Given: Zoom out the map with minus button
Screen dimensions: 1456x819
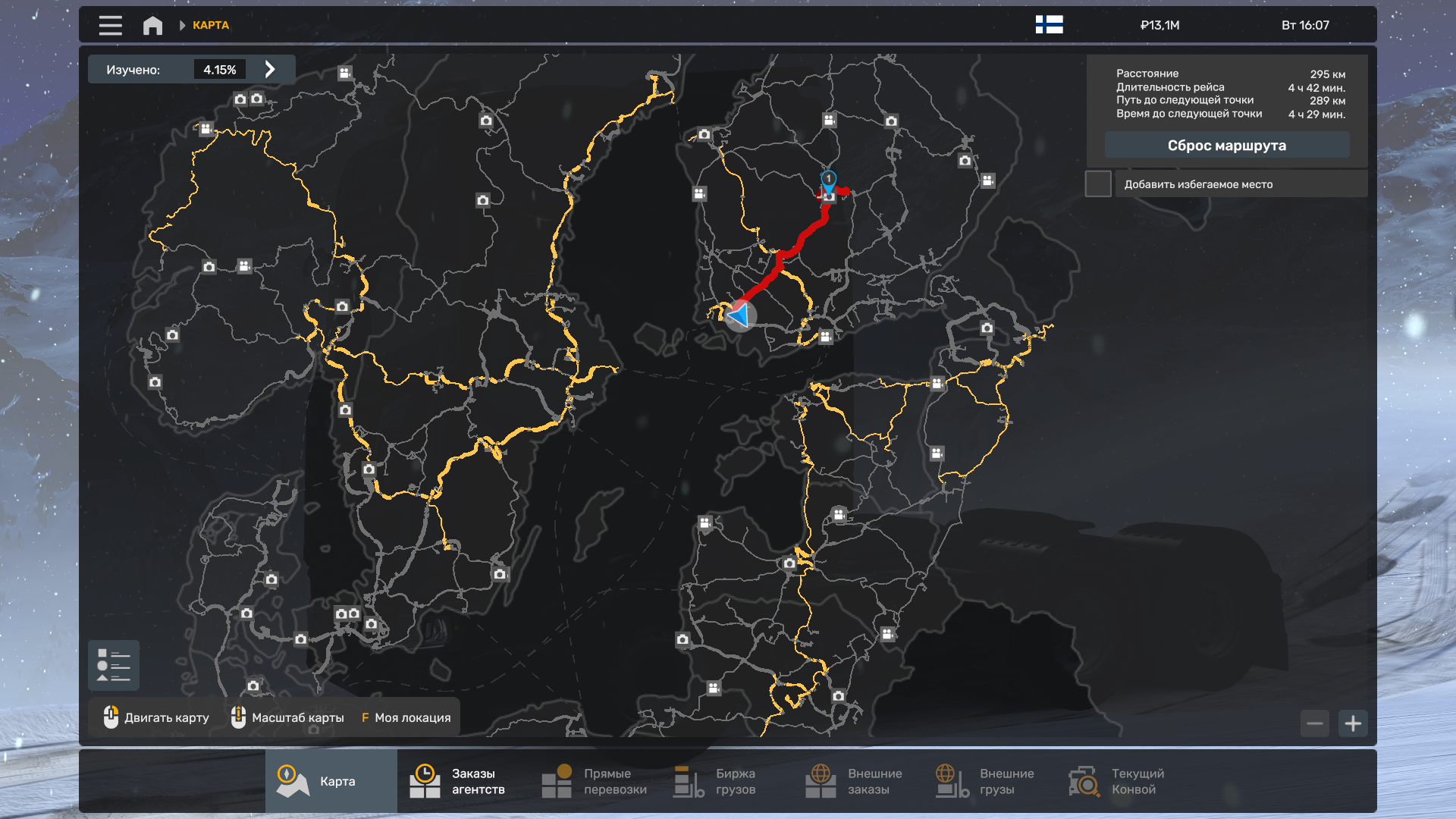Looking at the screenshot, I should click(1315, 723).
